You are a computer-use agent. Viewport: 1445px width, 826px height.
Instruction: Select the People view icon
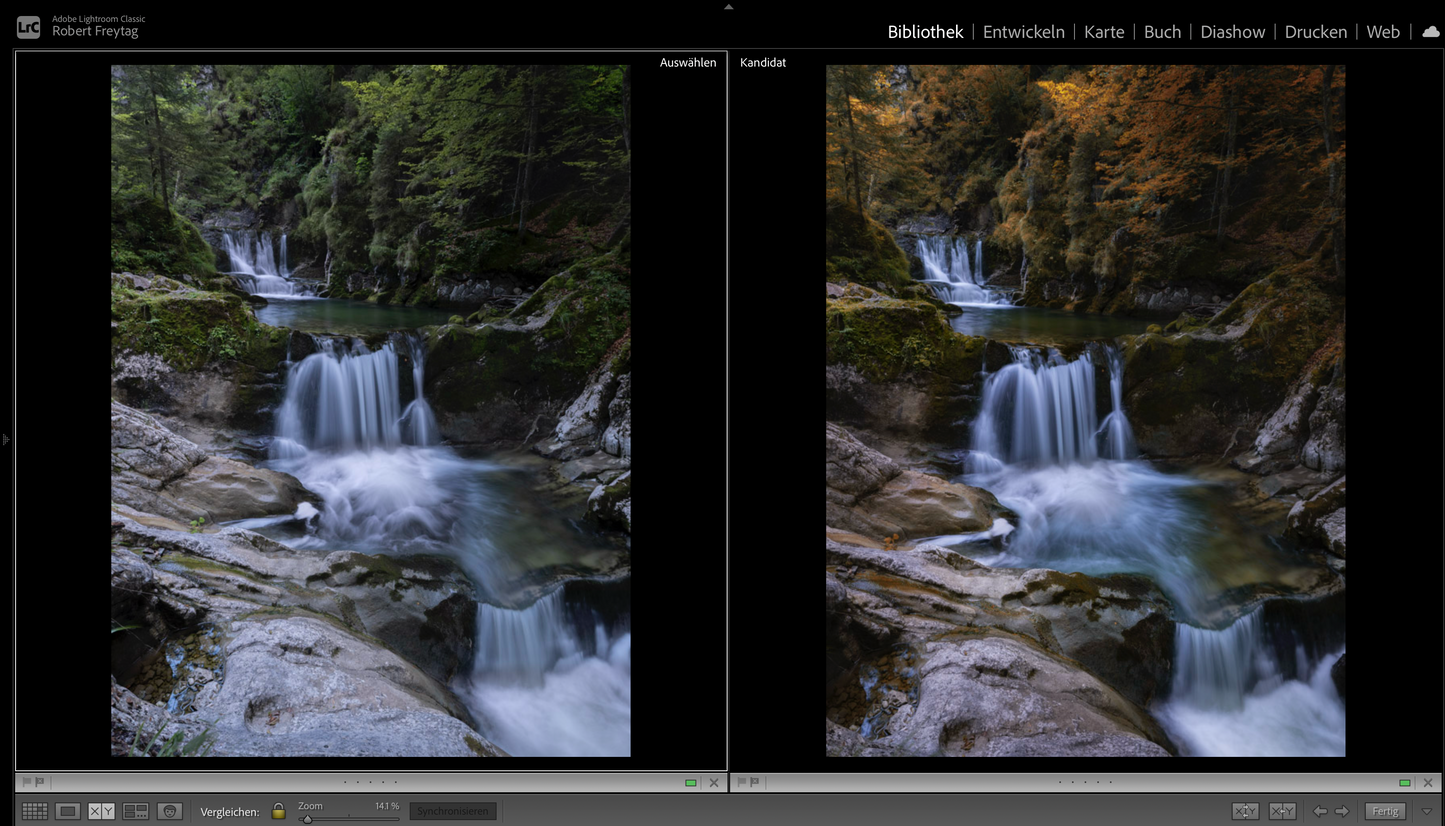coord(170,811)
